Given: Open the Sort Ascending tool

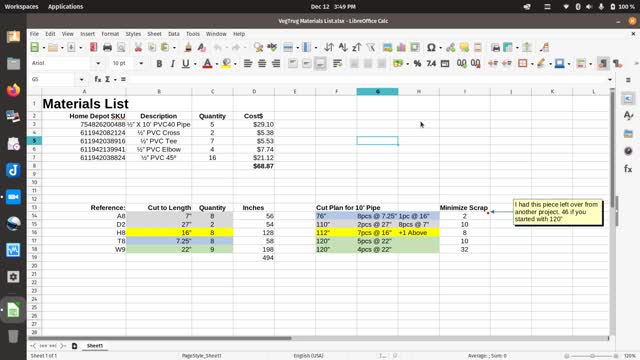Looking at the screenshot, I should [x=343, y=47].
